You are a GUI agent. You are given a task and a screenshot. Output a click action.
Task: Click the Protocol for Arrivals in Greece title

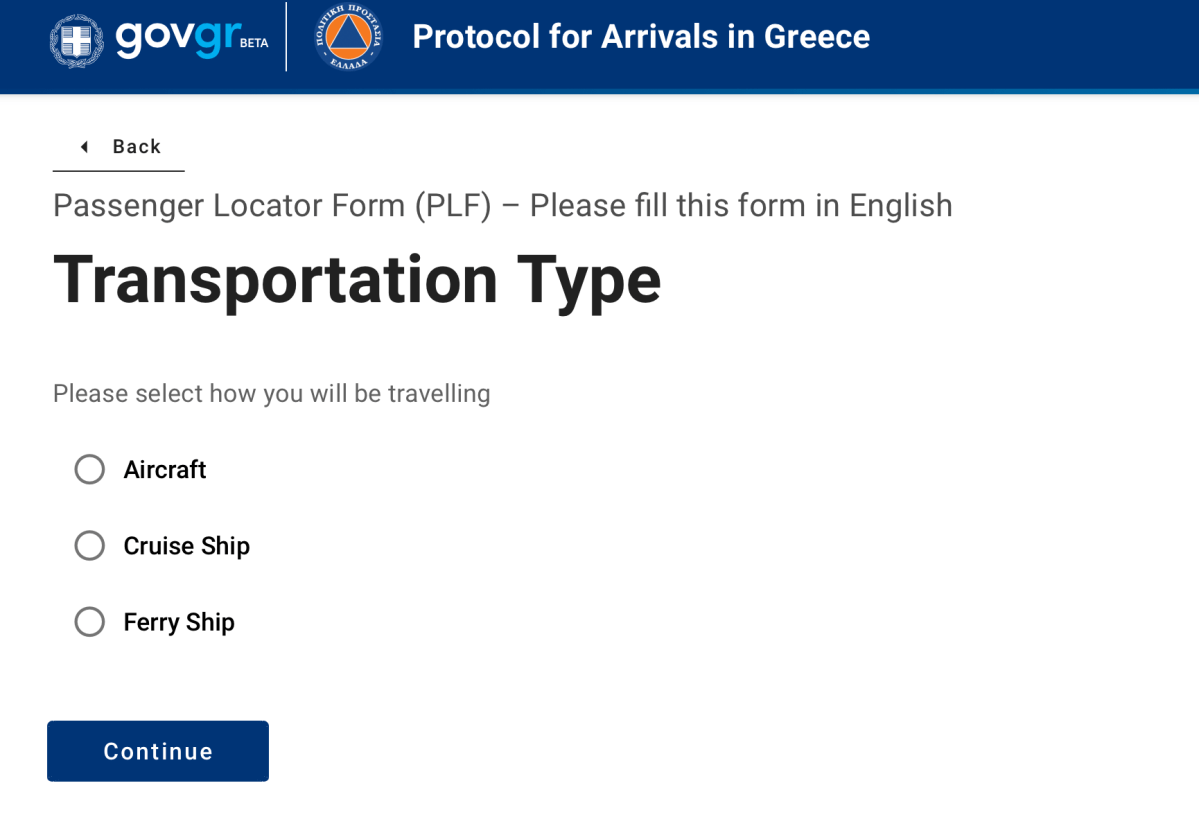641,37
